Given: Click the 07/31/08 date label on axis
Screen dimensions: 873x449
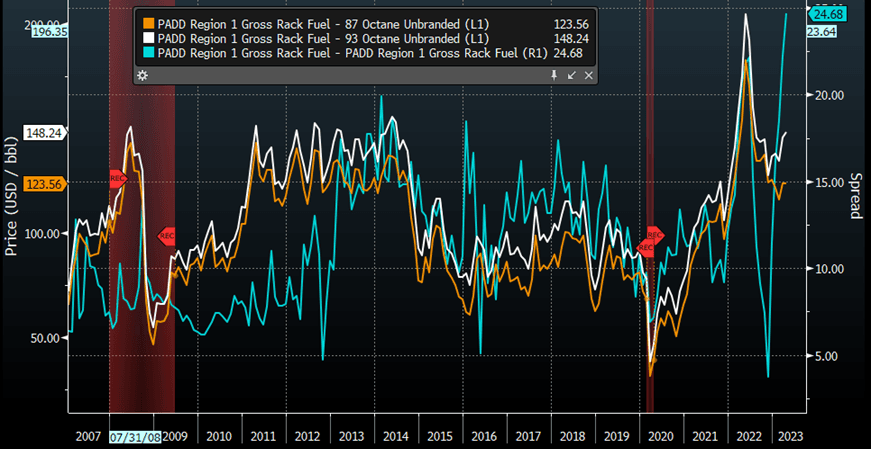Looking at the screenshot, I should coord(135,436).
